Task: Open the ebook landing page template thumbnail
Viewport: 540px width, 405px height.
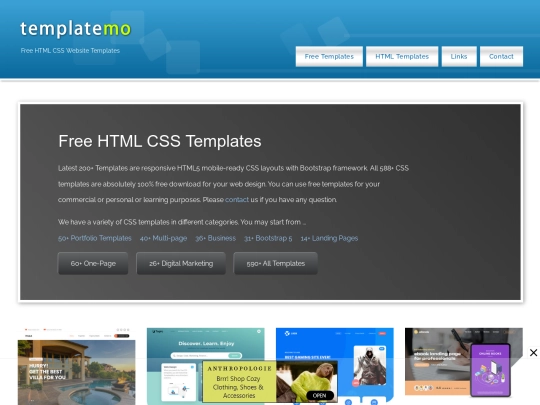Action: point(464,362)
